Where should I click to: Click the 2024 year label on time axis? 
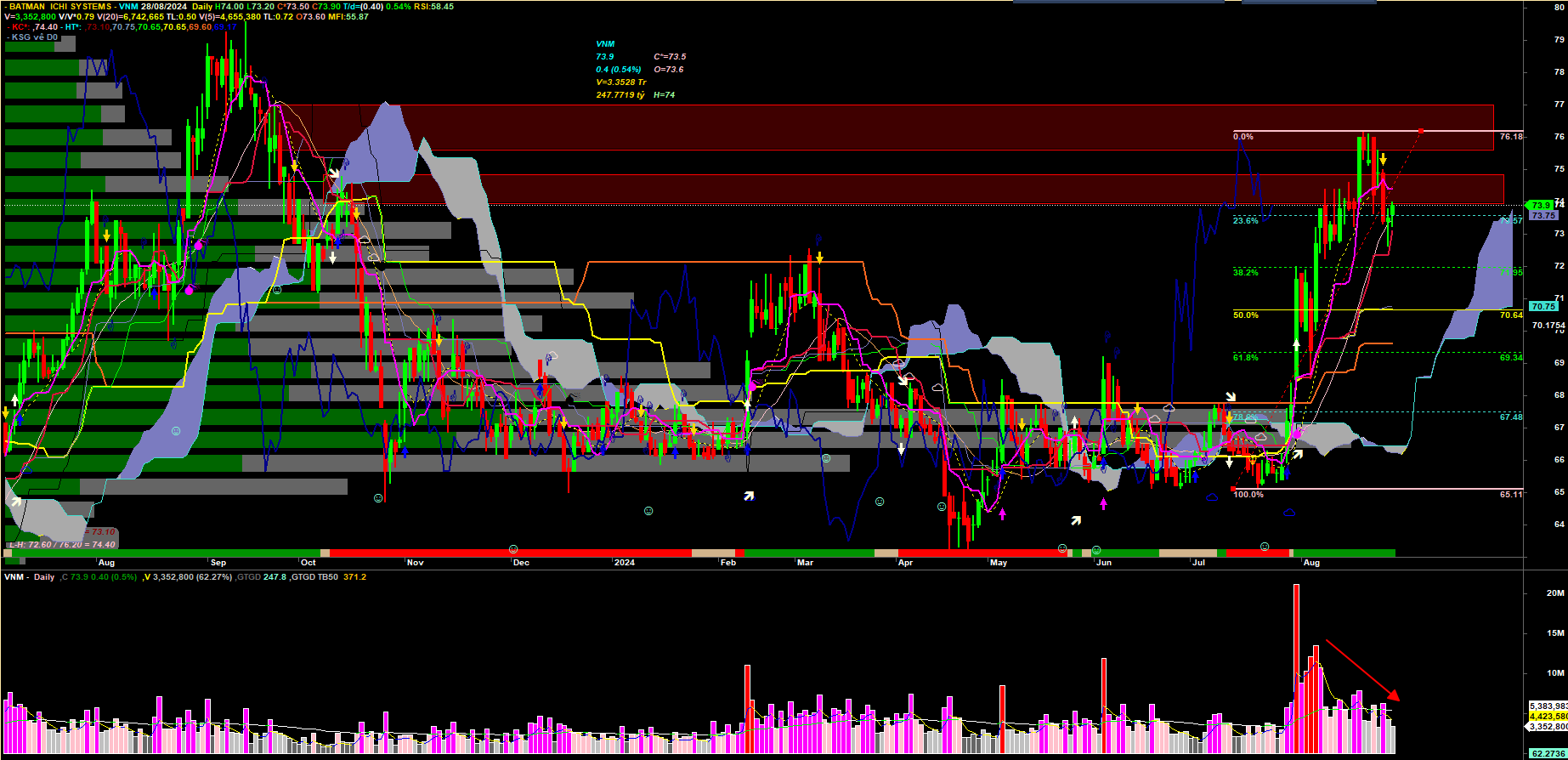click(625, 563)
